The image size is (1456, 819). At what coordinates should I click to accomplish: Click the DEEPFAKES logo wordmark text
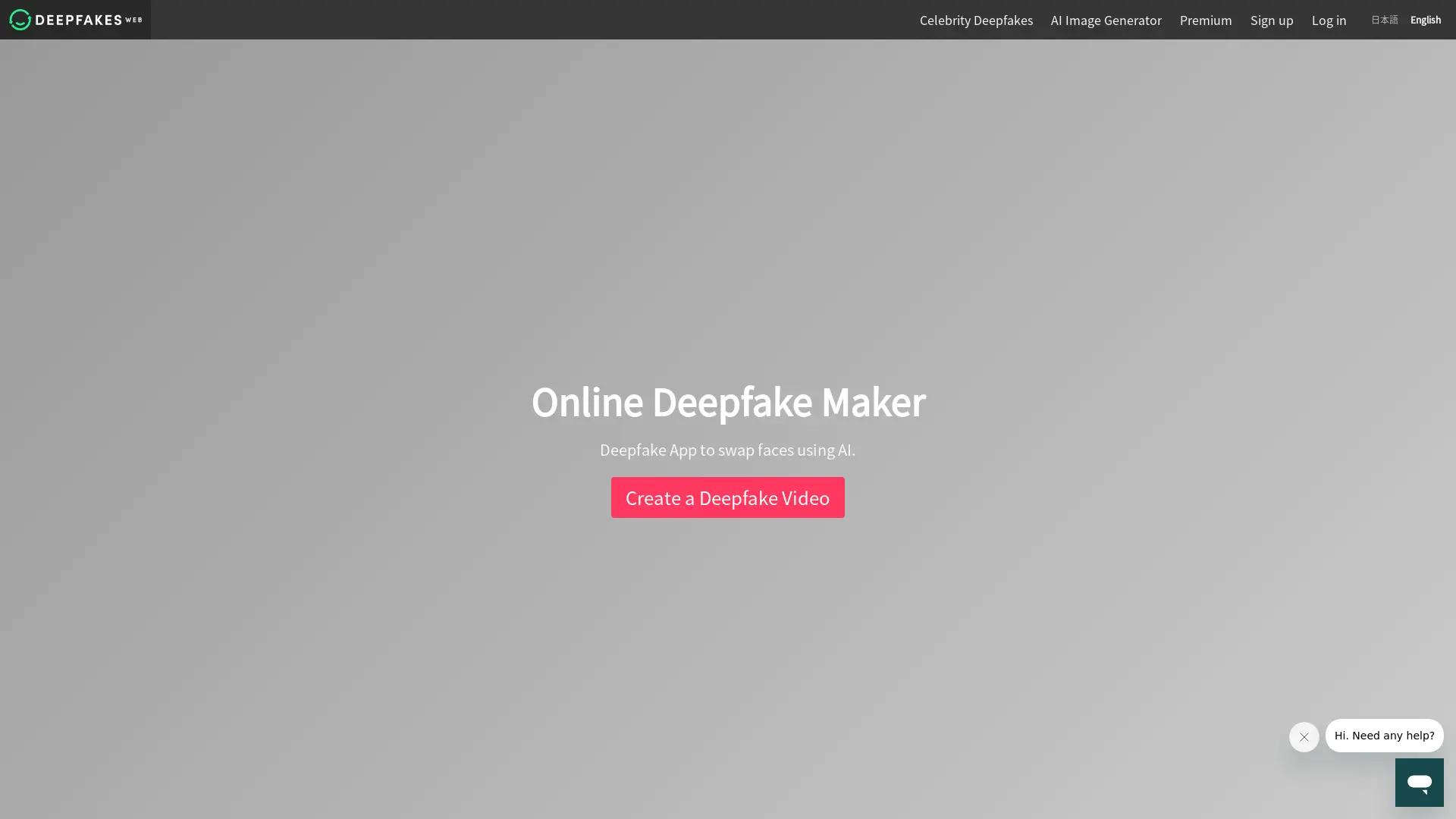click(79, 20)
